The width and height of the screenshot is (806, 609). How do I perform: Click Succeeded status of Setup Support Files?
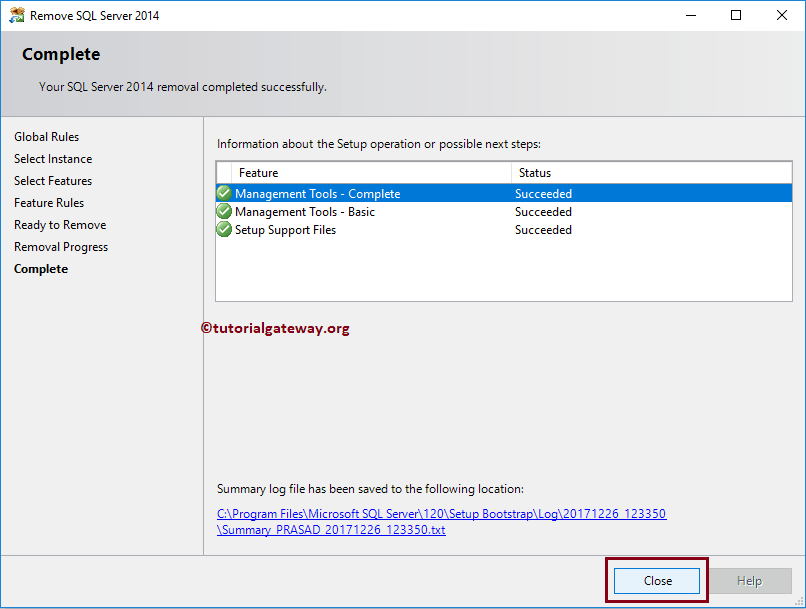[543, 230]
